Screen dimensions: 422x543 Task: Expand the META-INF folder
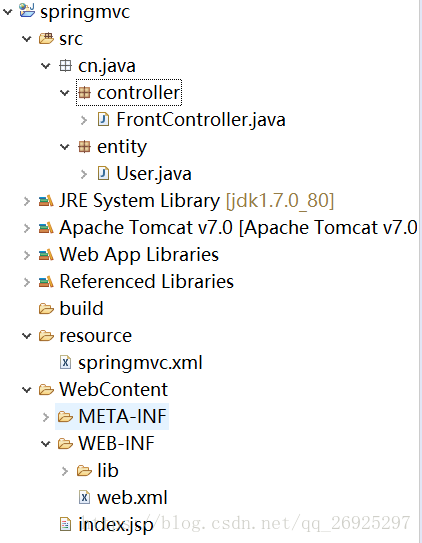(46, 417)
